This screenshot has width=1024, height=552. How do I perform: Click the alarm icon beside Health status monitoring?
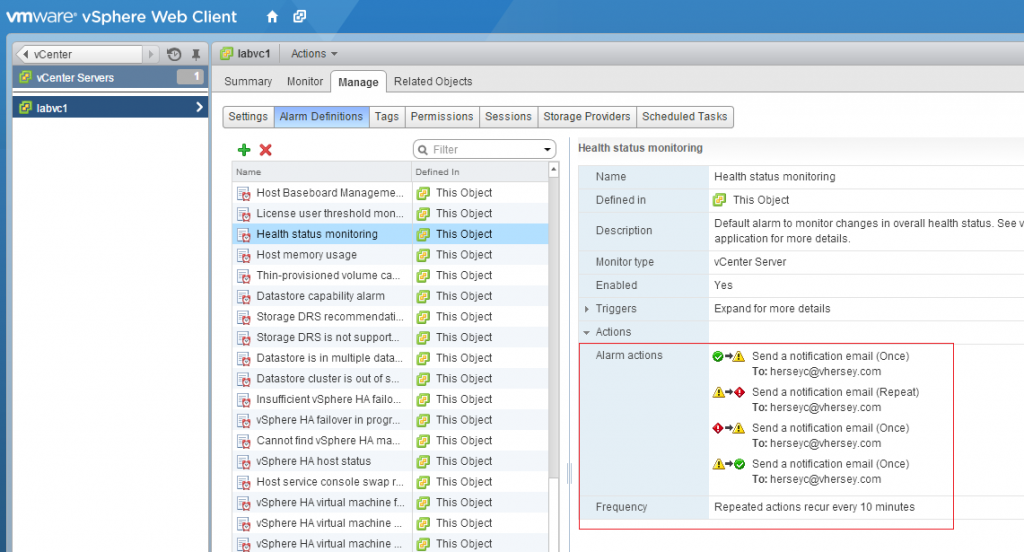point(244,235)
